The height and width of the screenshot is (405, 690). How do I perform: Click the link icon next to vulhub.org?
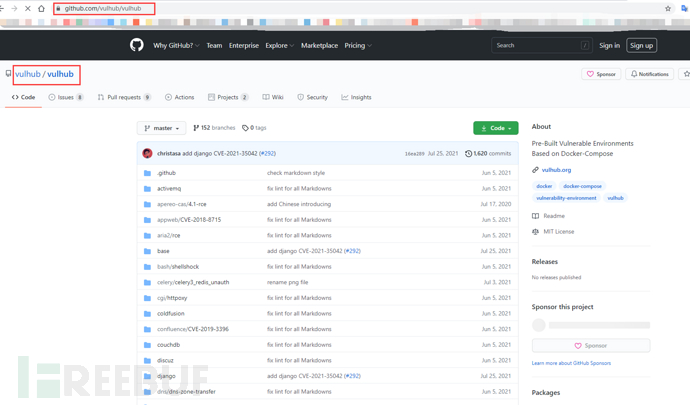(535, 170)
